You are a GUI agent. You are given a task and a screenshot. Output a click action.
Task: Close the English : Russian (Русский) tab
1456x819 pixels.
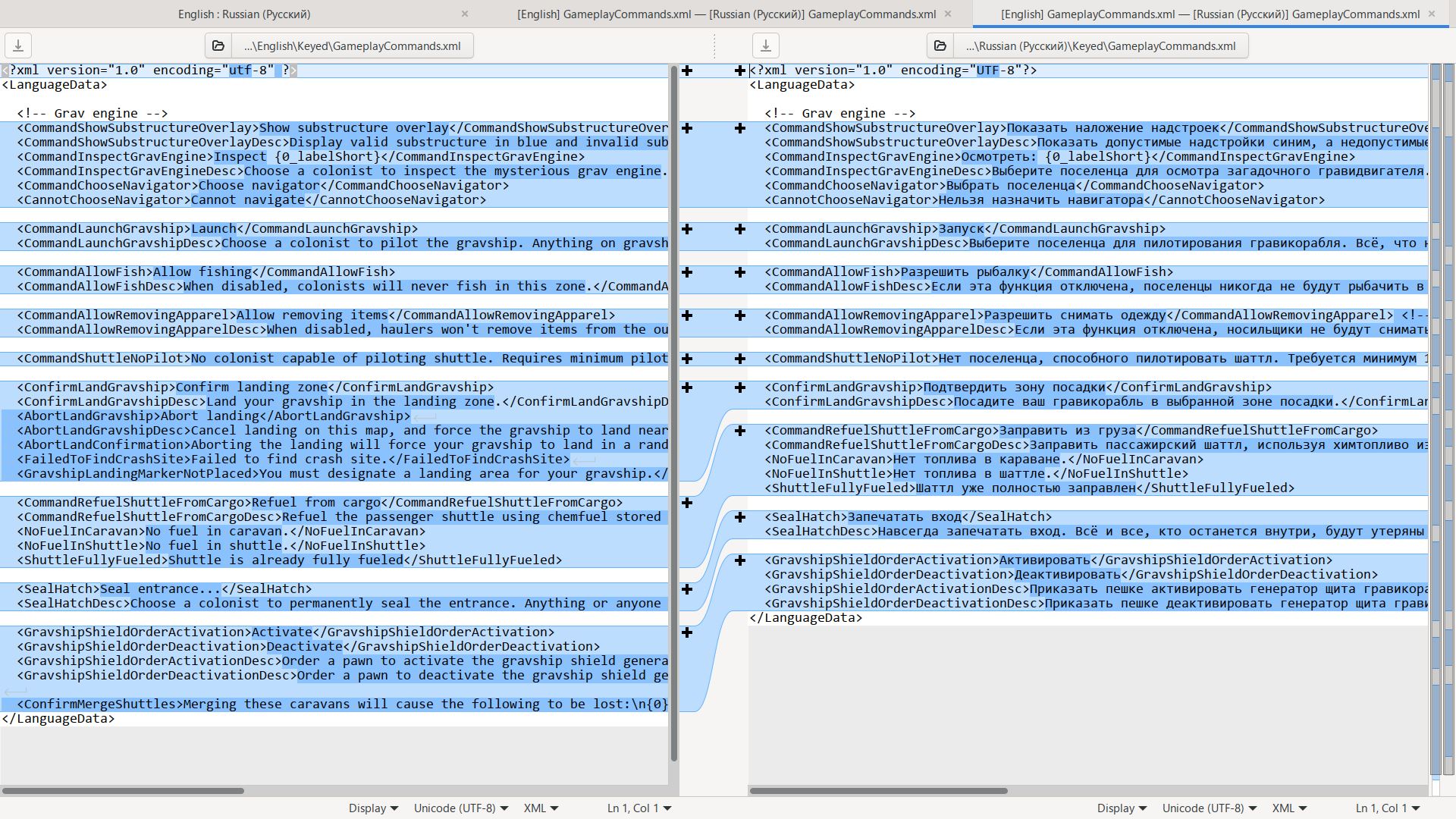465,14
